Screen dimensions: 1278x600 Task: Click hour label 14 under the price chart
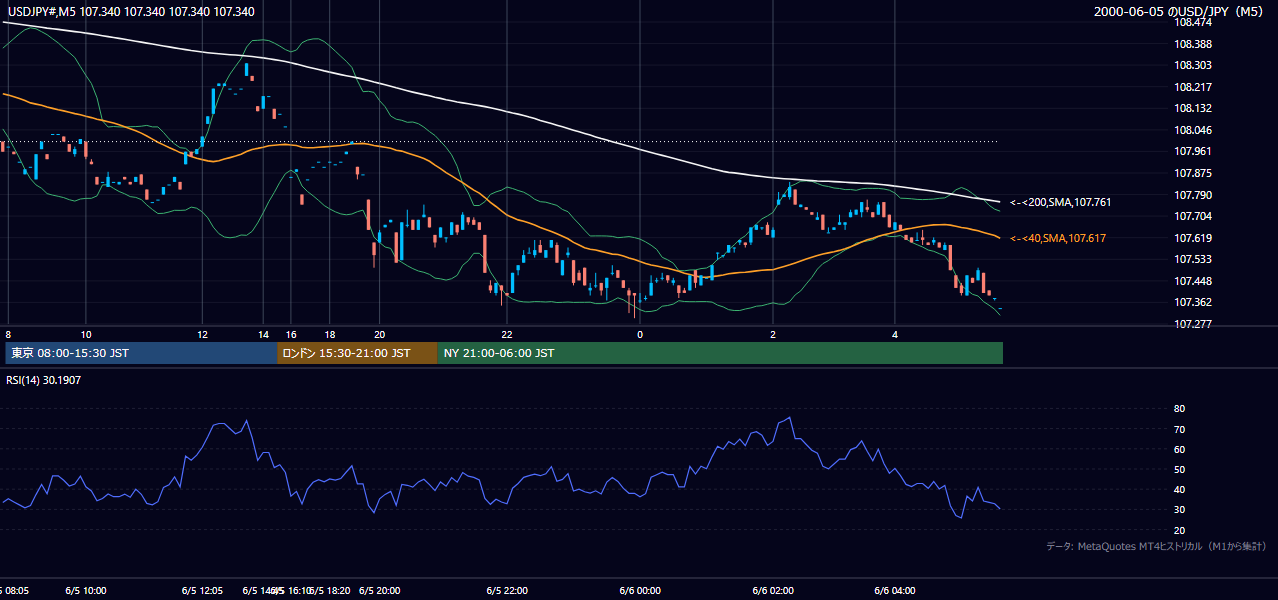point(263,334)
